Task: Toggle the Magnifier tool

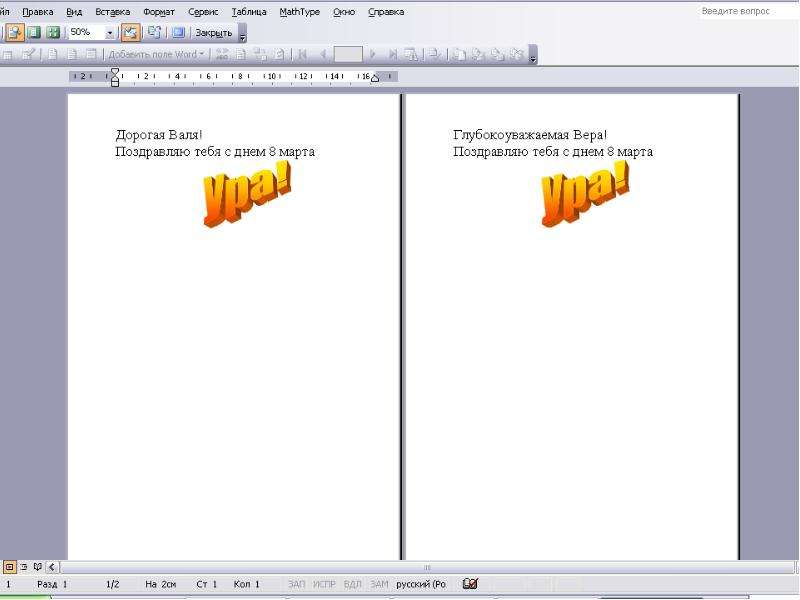Action: pyautogui.click(x=14, y=33)
